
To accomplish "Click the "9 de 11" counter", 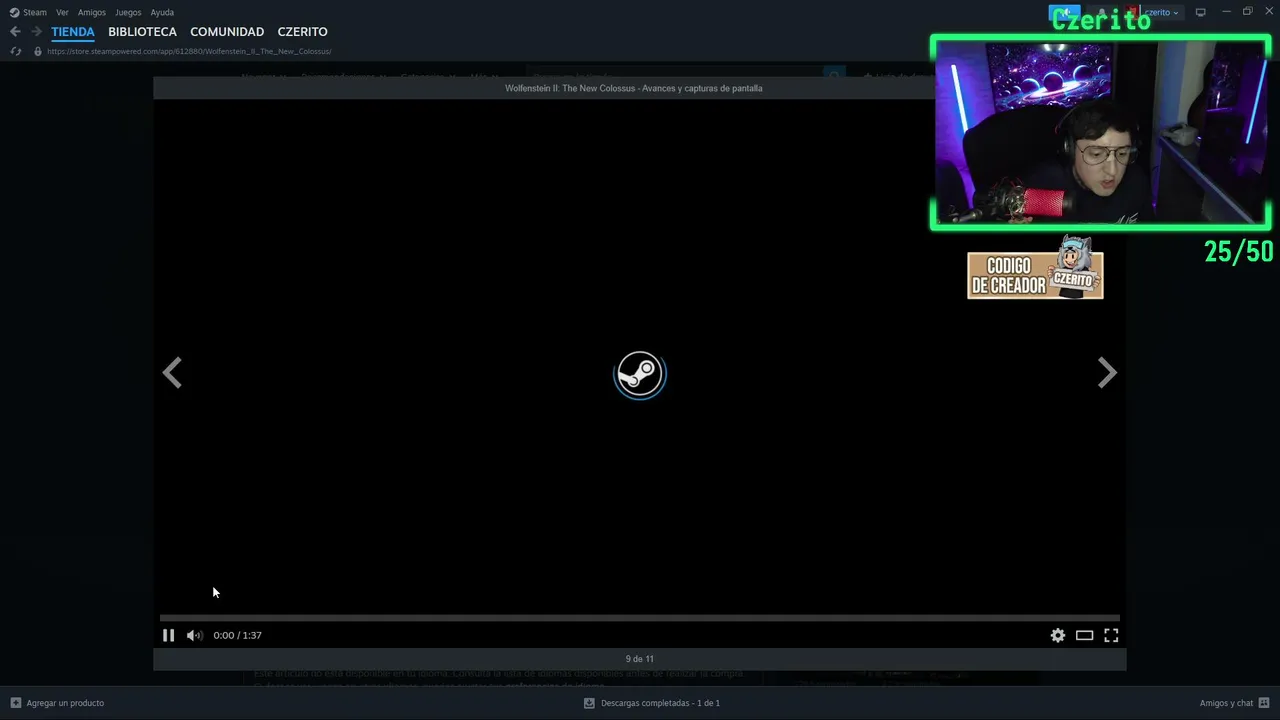I will (640, 659).
